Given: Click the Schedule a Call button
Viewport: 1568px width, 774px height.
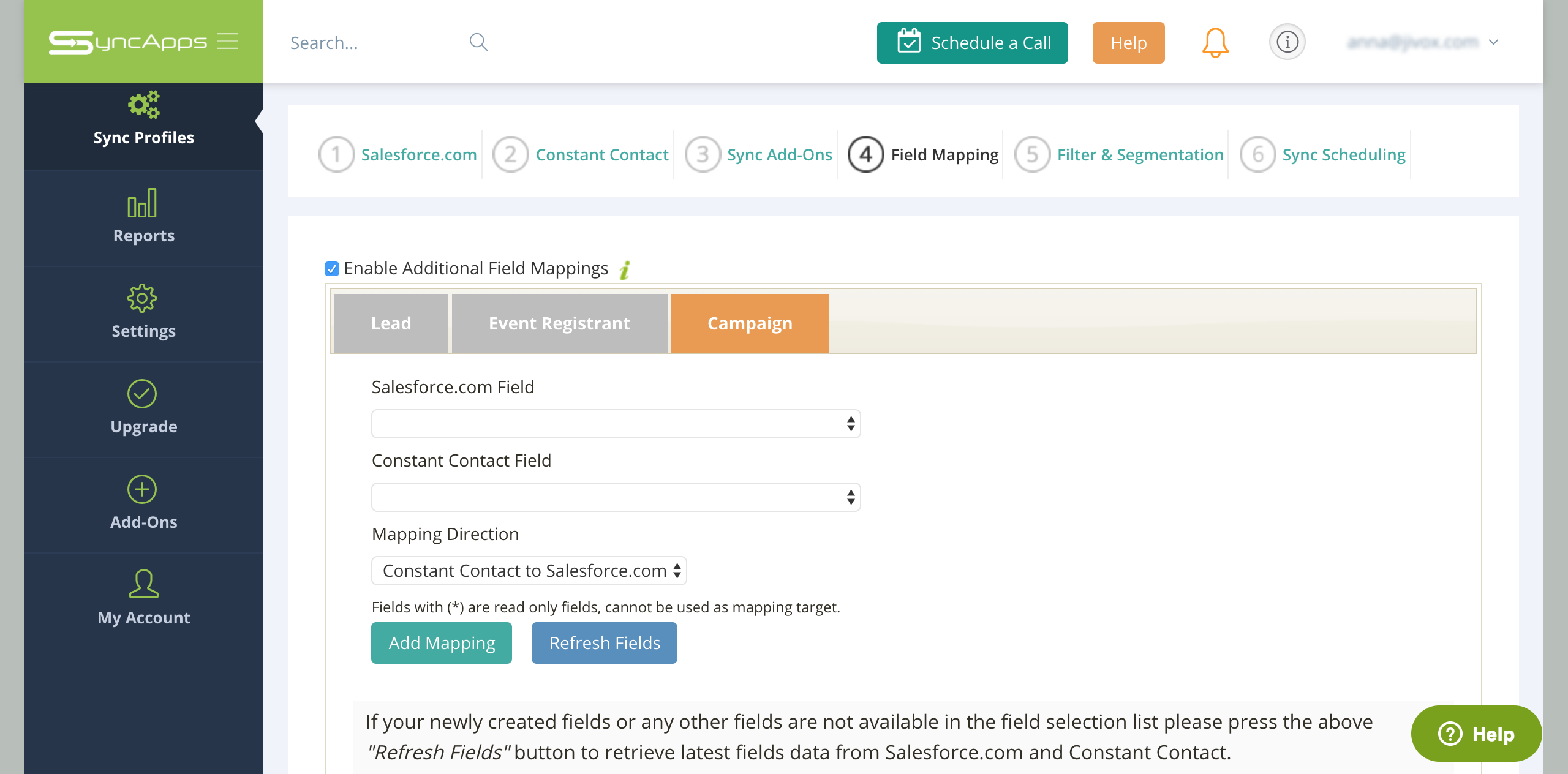Looking at the screenshot, I should (x=972, y=43).
